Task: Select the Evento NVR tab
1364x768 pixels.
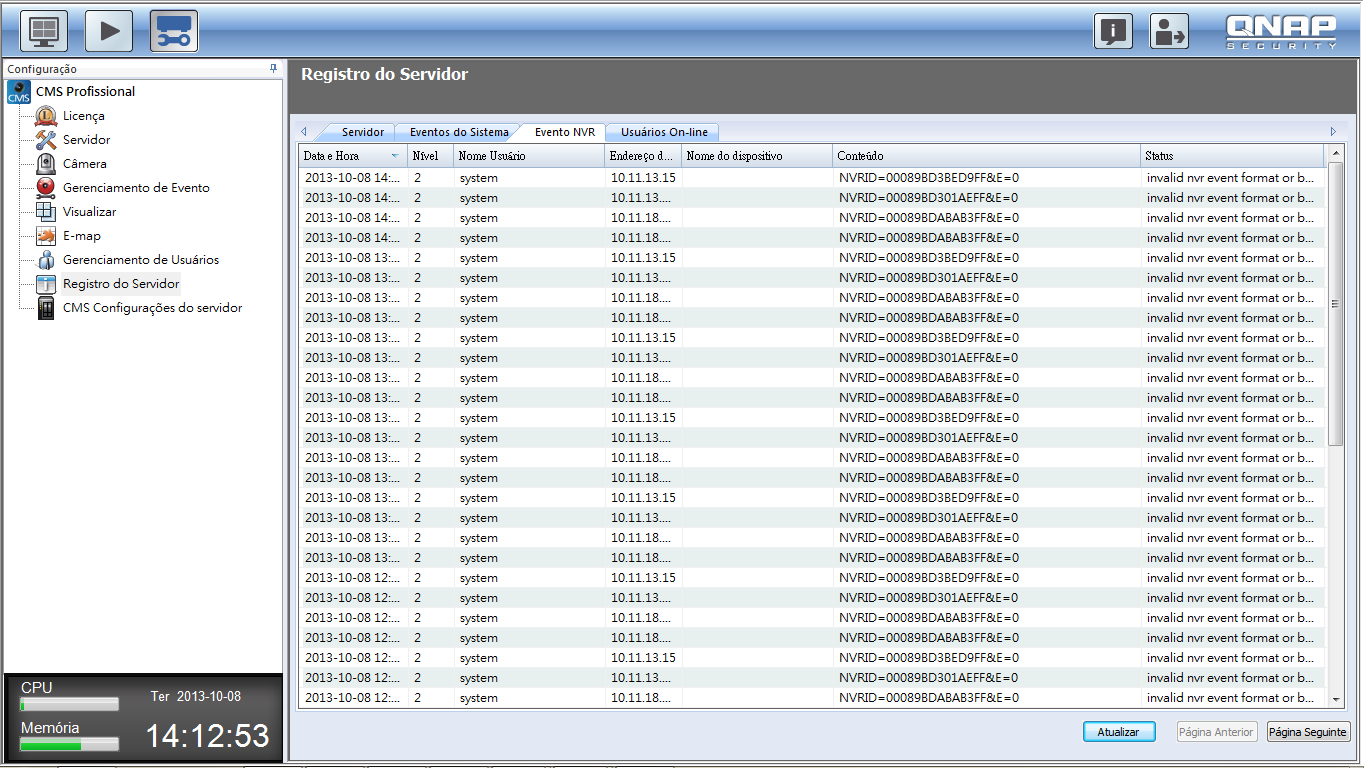Action: click(x=564, y=132)
